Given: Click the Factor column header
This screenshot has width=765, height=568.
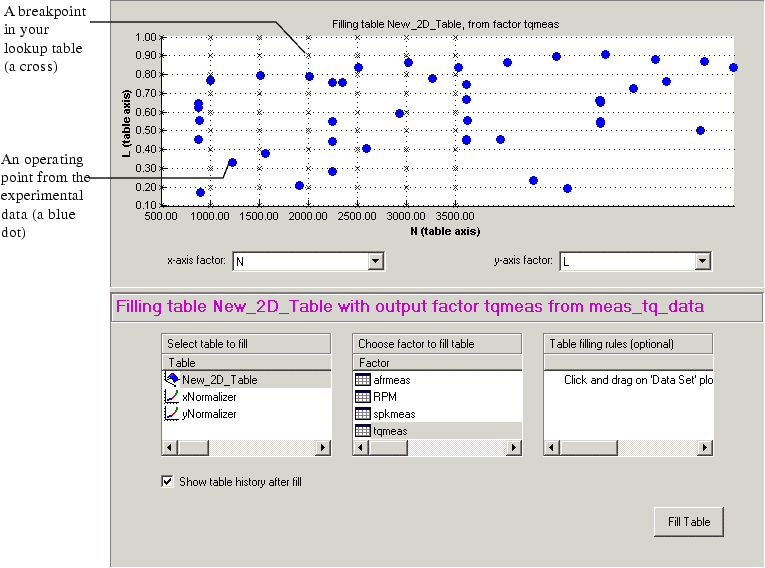Looking at the screenshot, I should (437, 363).
